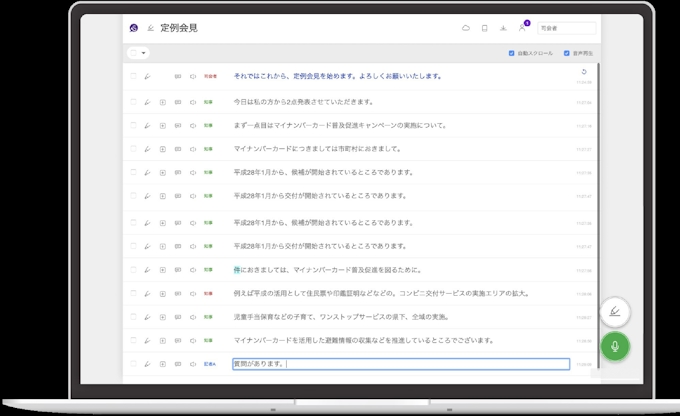Click the download icon in the header
The image size is (680, 416).
tap(503, 28)
